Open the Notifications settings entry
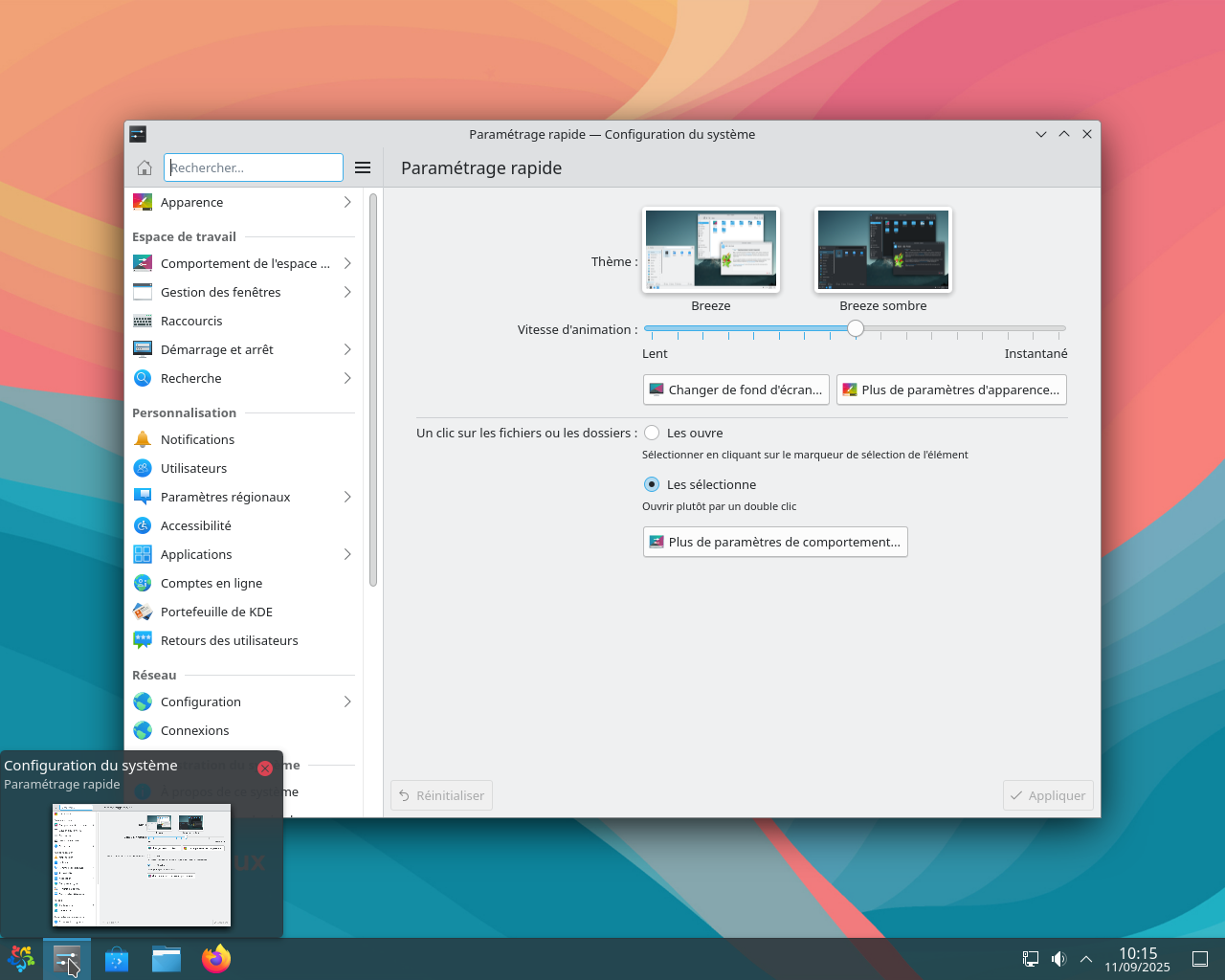The image size is (1225, 980). [244, 439]
